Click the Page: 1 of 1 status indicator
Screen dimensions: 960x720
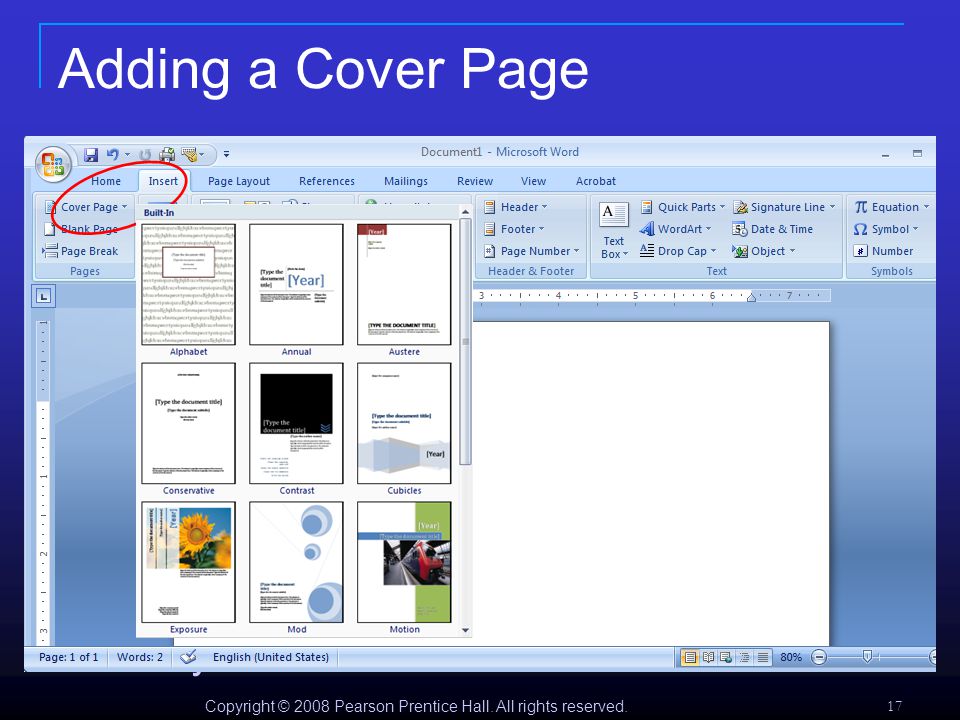click(x=68, y=657)
